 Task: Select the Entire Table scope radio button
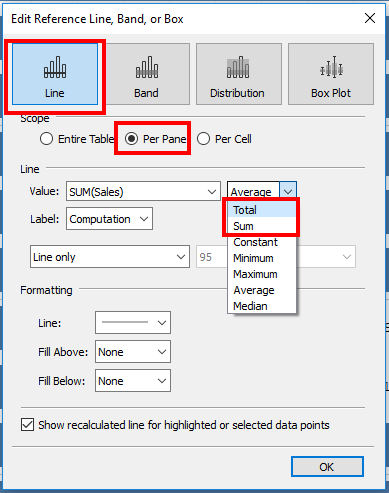pos(46,139)
